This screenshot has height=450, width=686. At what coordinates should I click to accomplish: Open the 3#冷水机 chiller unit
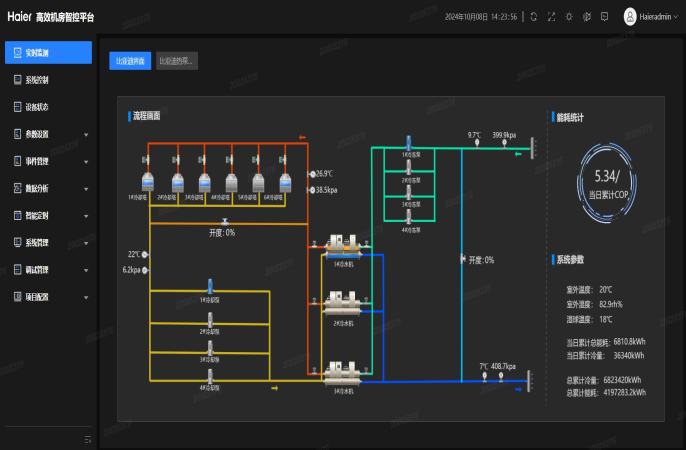(343, 374)
